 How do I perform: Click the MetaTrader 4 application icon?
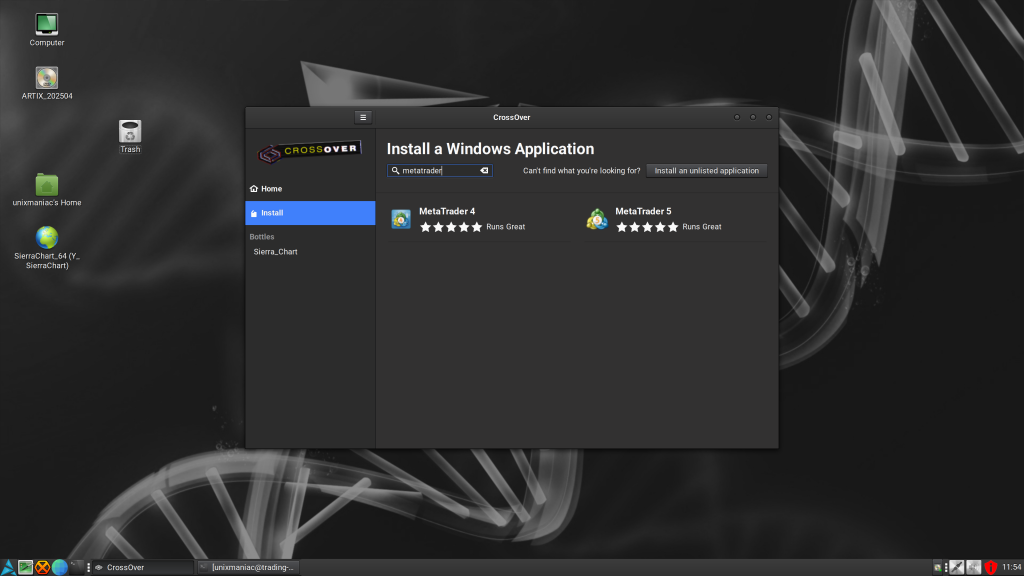(401, 219)
